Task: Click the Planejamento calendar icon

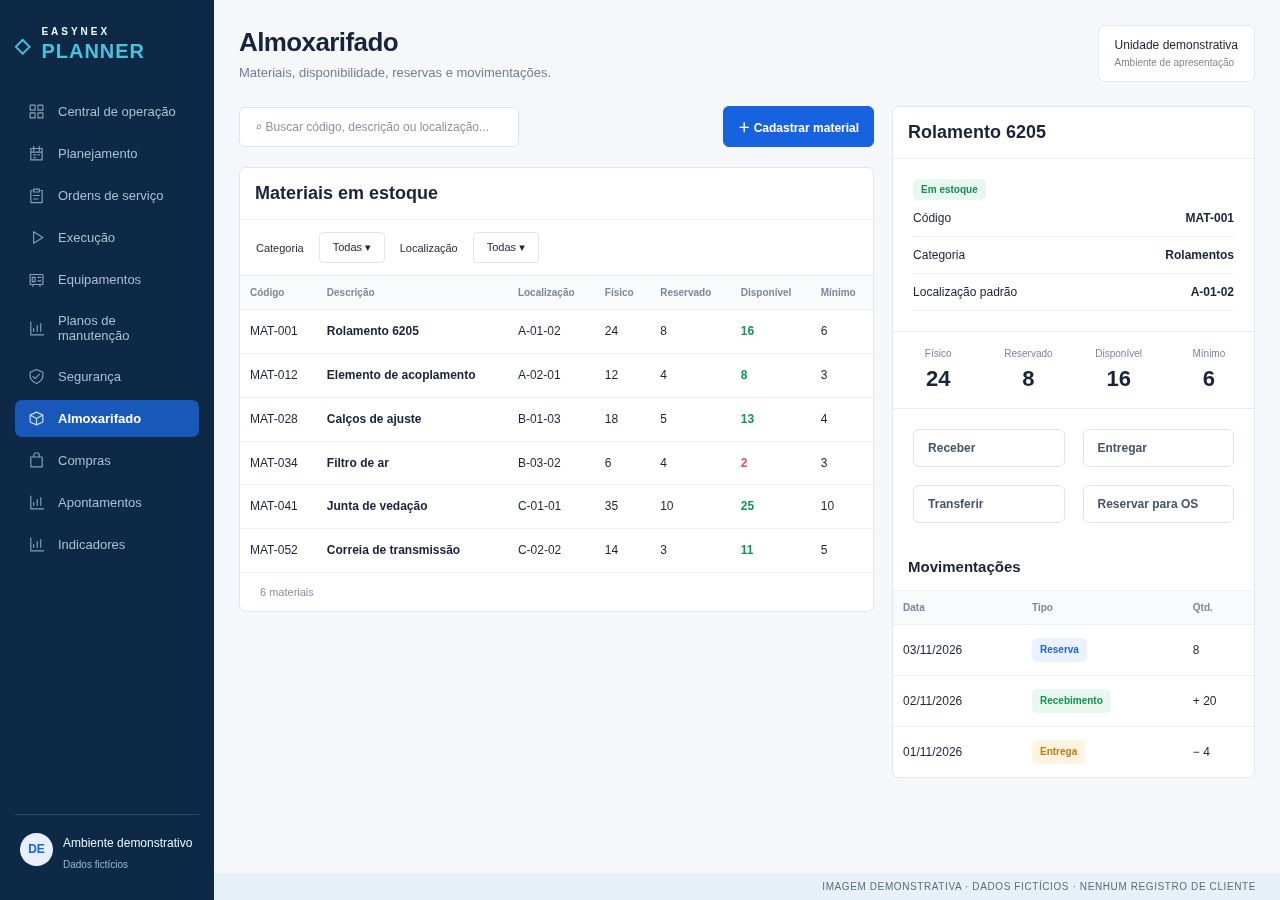Action: pyautogui.click(x=36, y=153)
